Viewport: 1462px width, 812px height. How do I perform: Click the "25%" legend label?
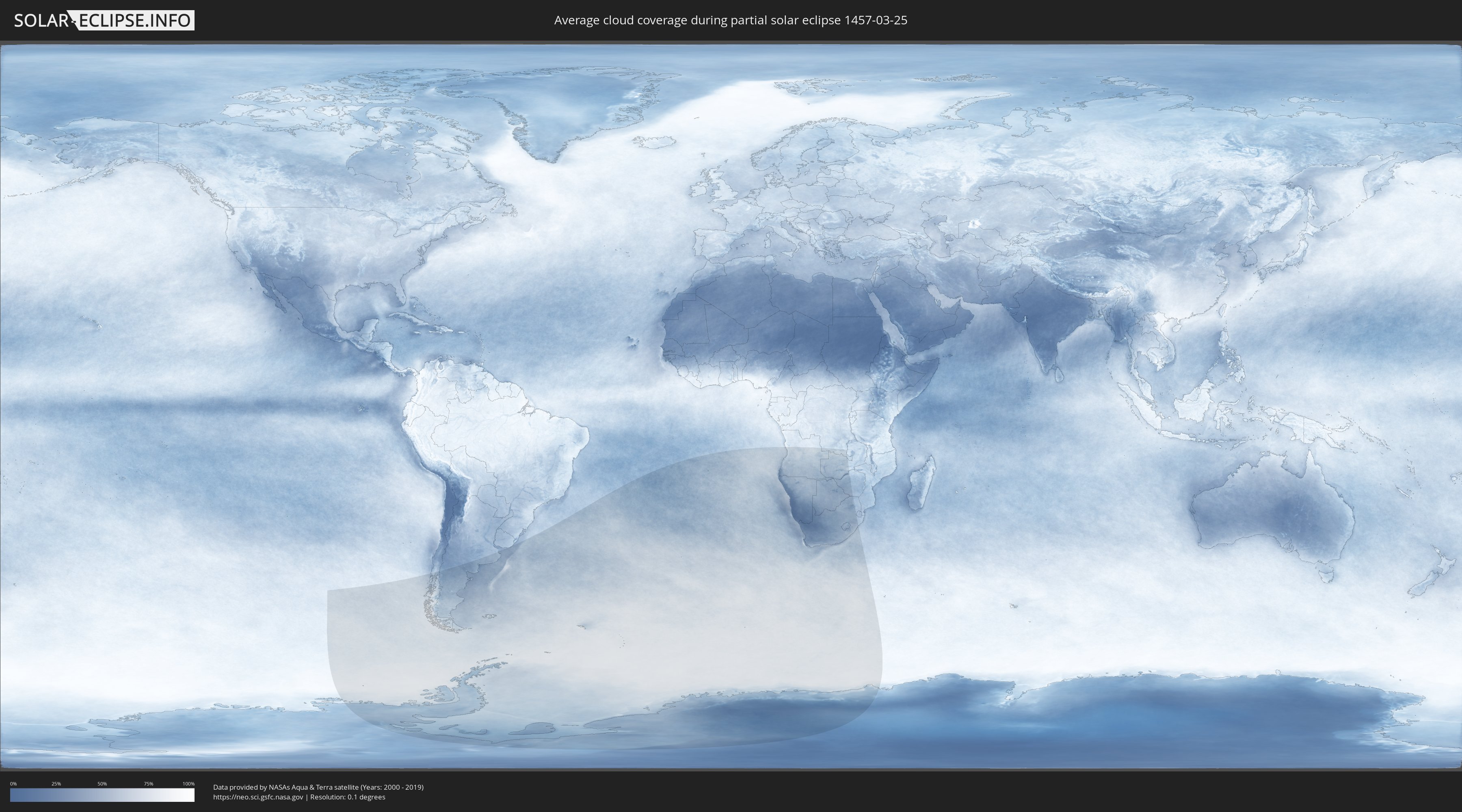coord(56,784)
